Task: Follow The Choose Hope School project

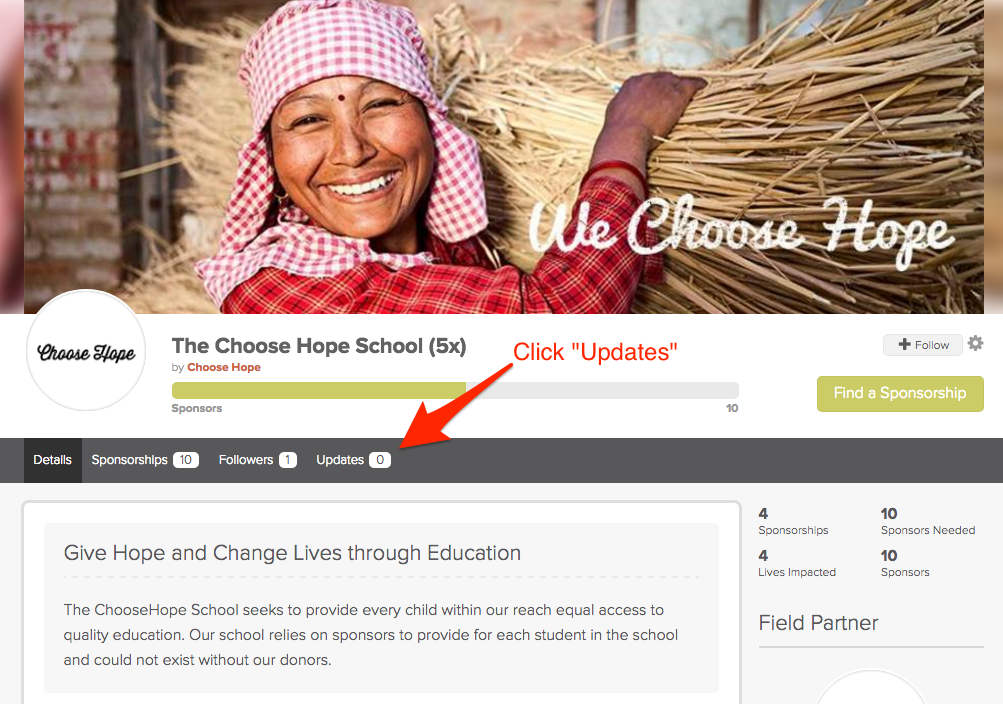Action: pos(923,345)
